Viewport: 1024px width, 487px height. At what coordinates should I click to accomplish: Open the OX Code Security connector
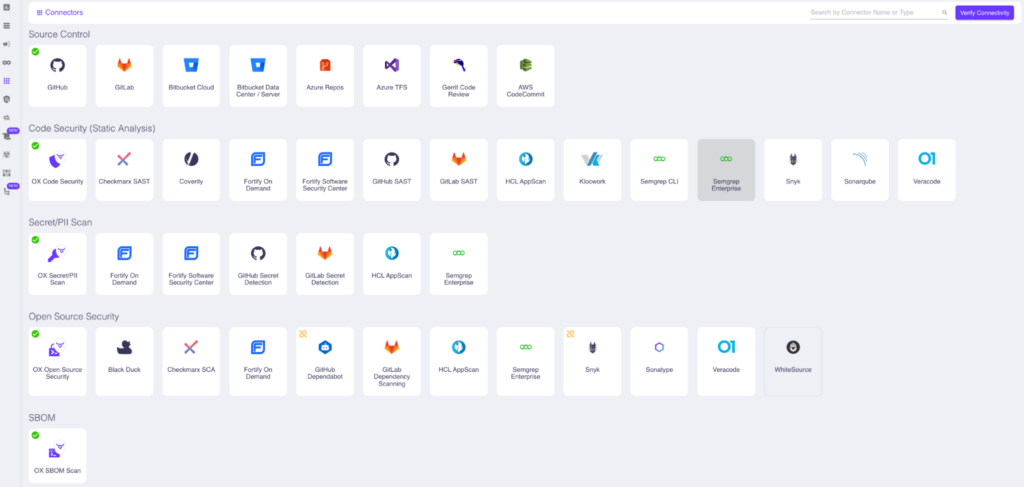[x=57, y=170]
